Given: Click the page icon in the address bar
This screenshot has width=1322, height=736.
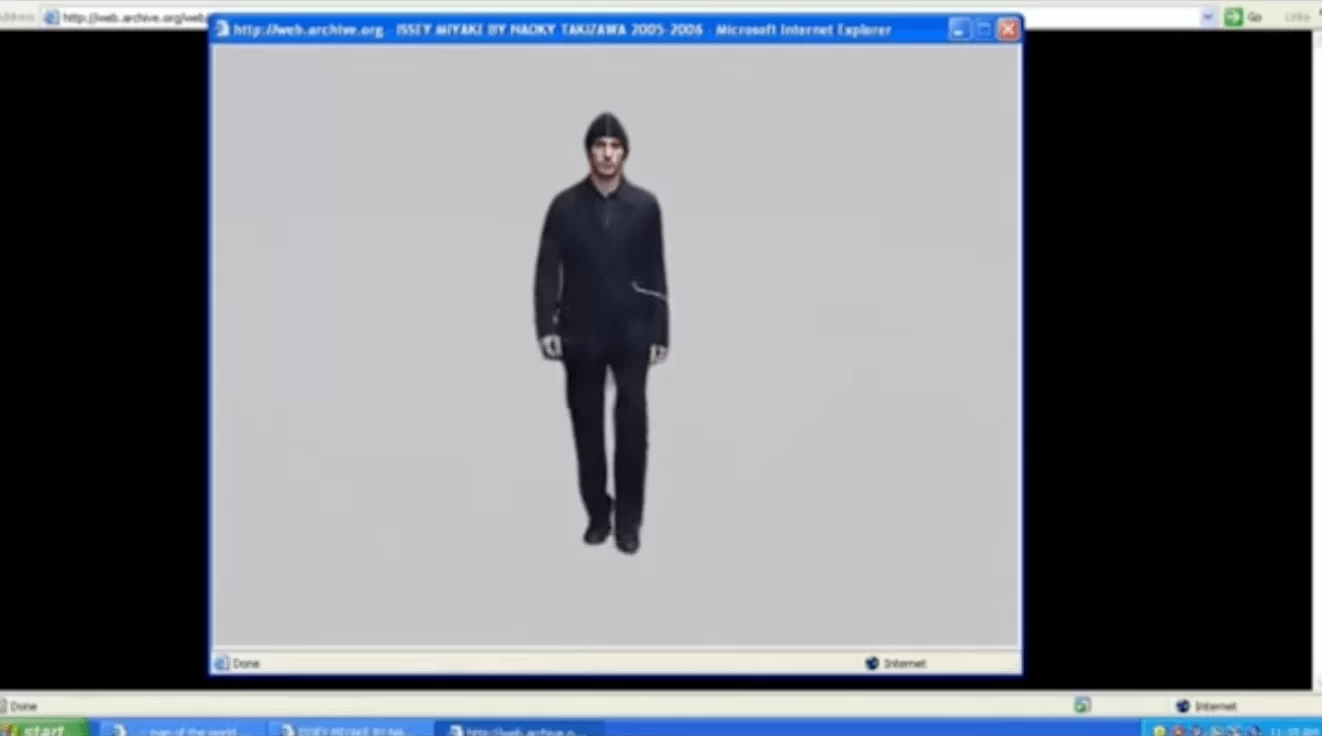Looking at the screenshot, I should click(x=51, y=18).
